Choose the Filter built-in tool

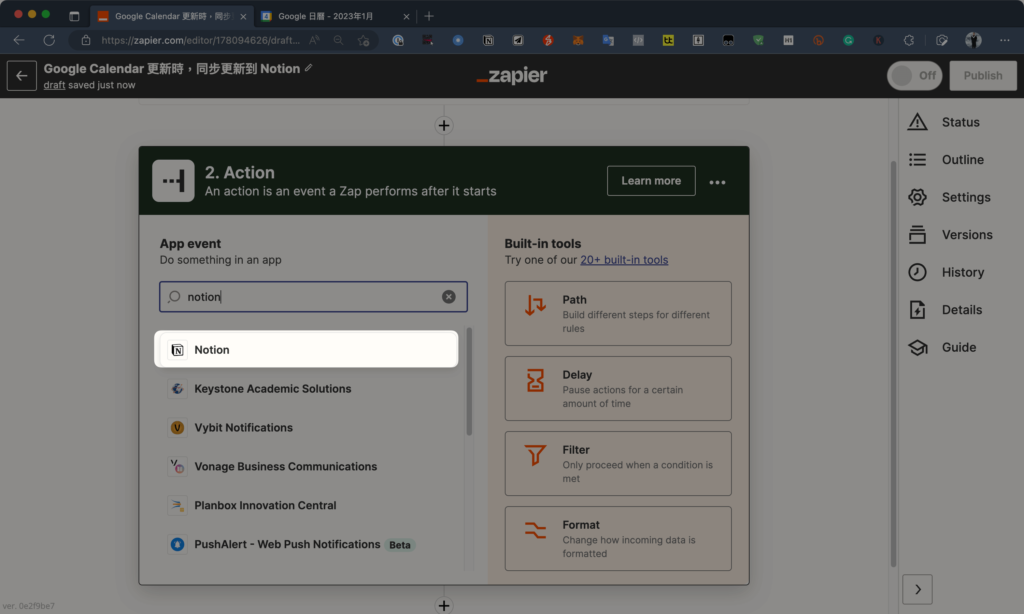(x=618, y=464)
